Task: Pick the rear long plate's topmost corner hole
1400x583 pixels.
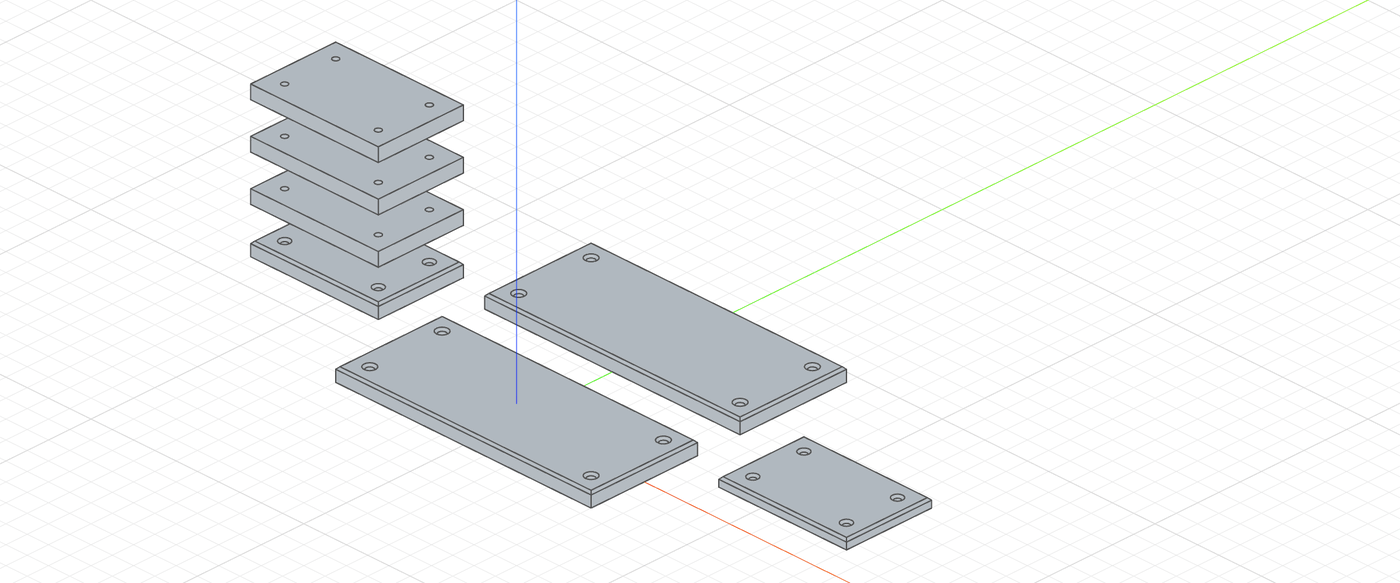Action: (x=591, y=258)
